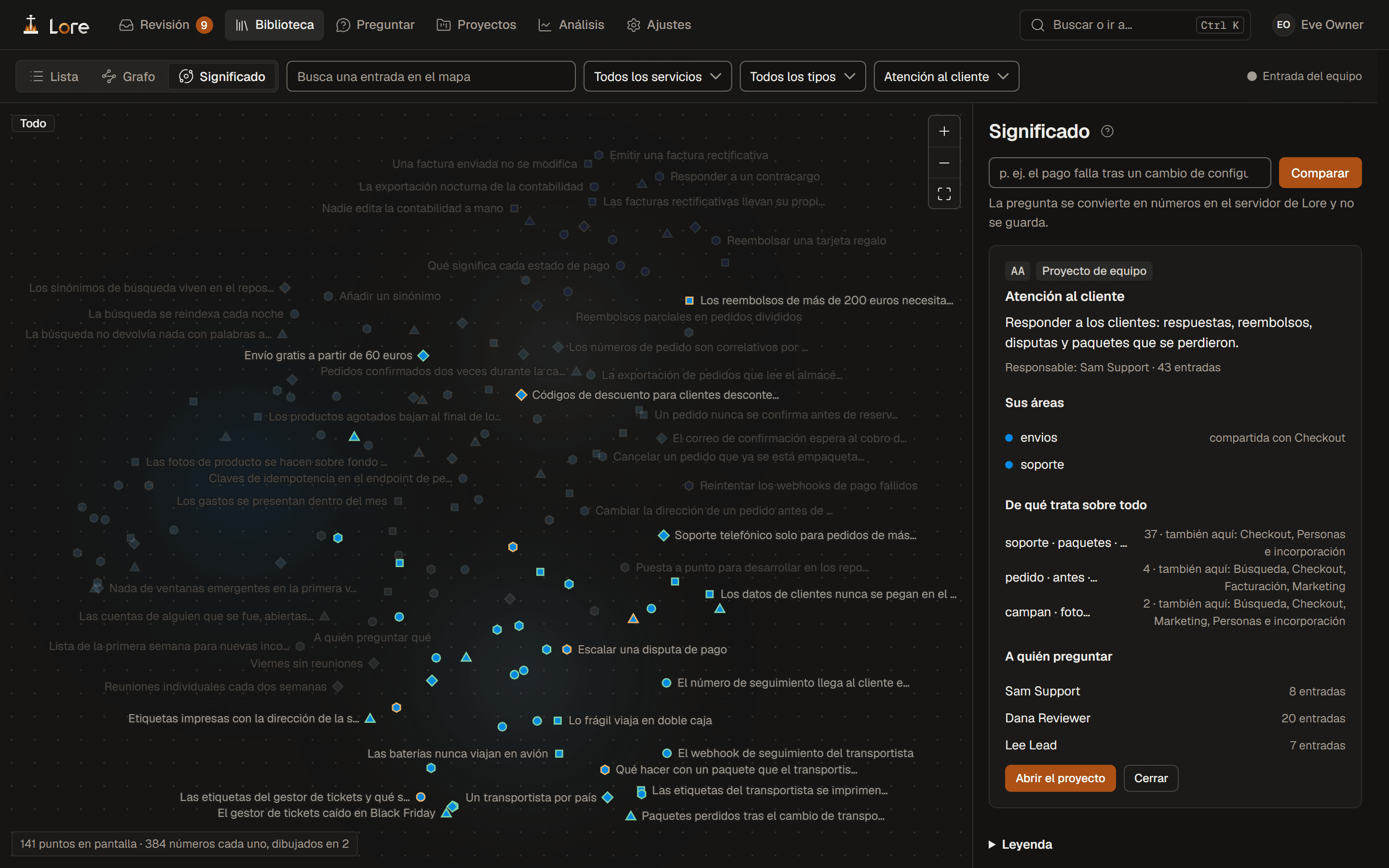Screen dimensions: 1389x868
Task: Click the diamond point for 'Un transportista por país'
Action: [608, 798]
